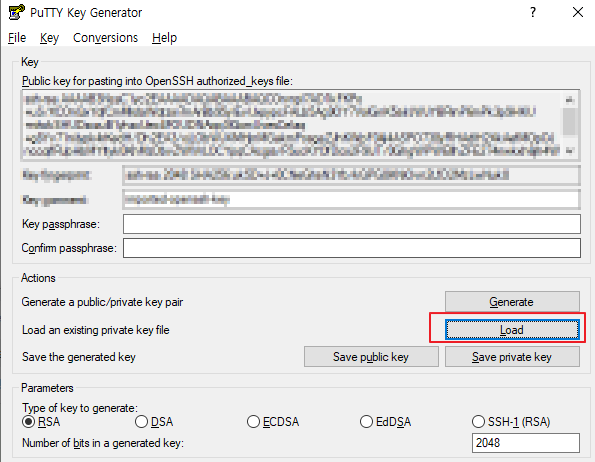Open the Help menu

click(164, 38)
